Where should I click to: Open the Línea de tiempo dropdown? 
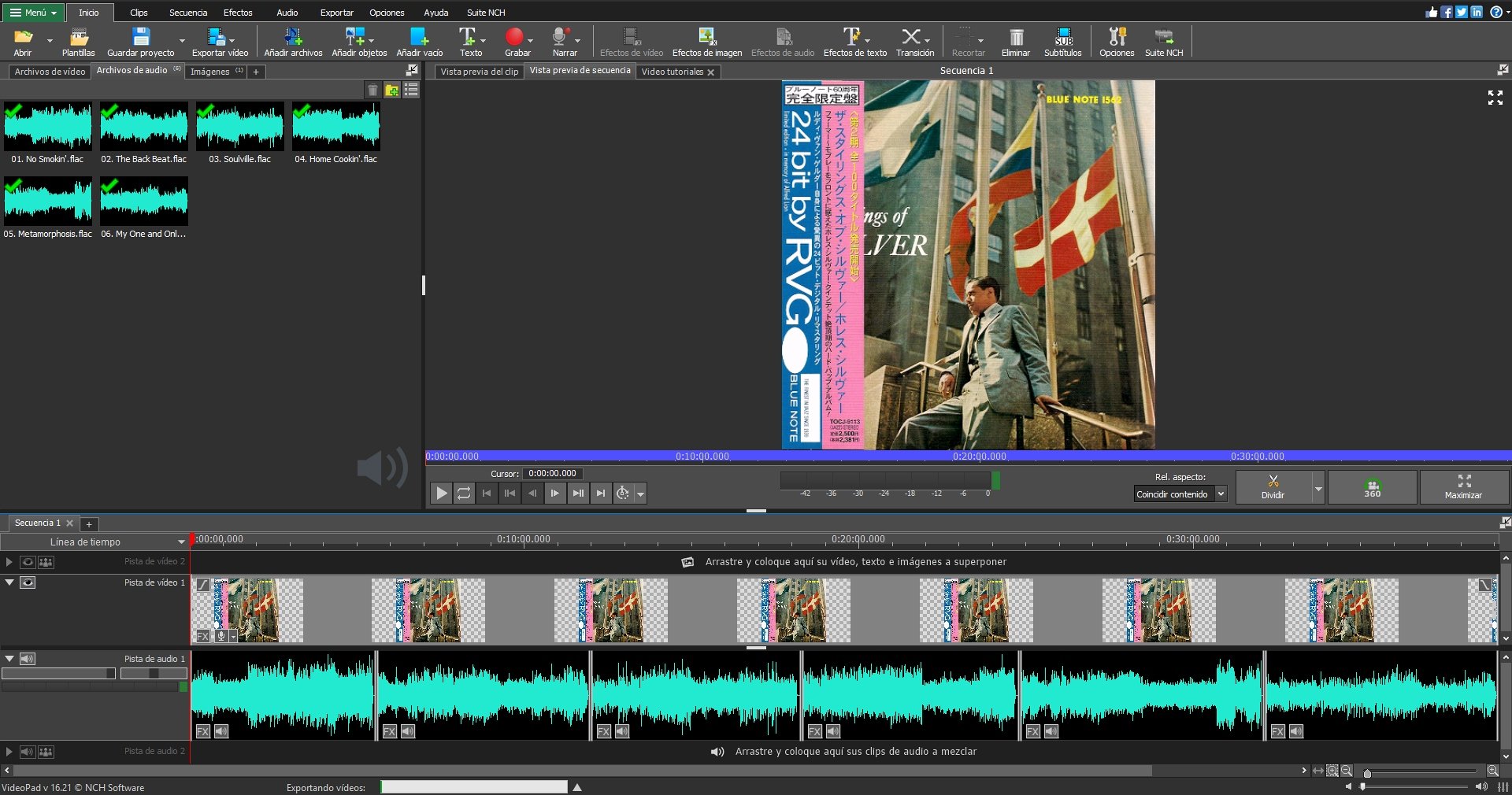pos(94,542)
